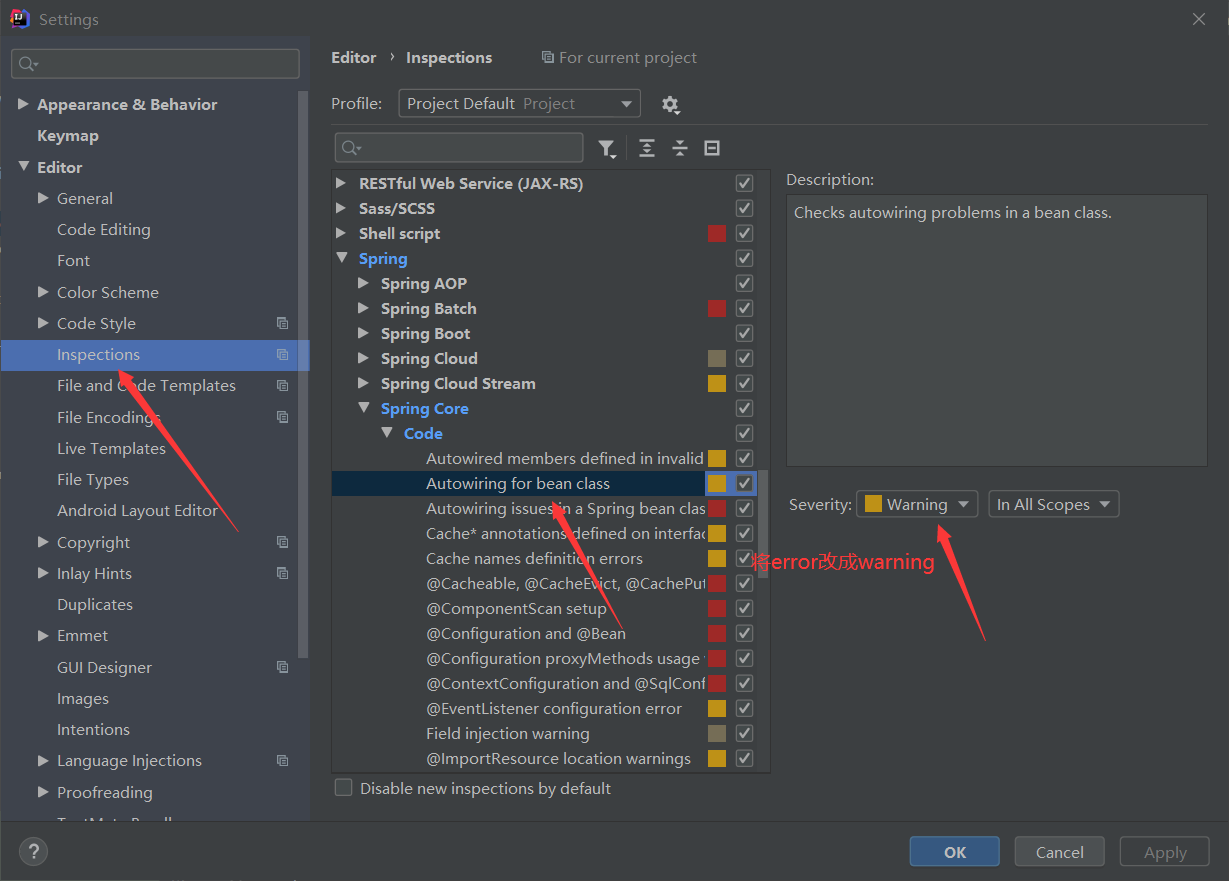Click the profile settings gear icon
Screen dimensions: 1229x881
(x=670, y=104)
